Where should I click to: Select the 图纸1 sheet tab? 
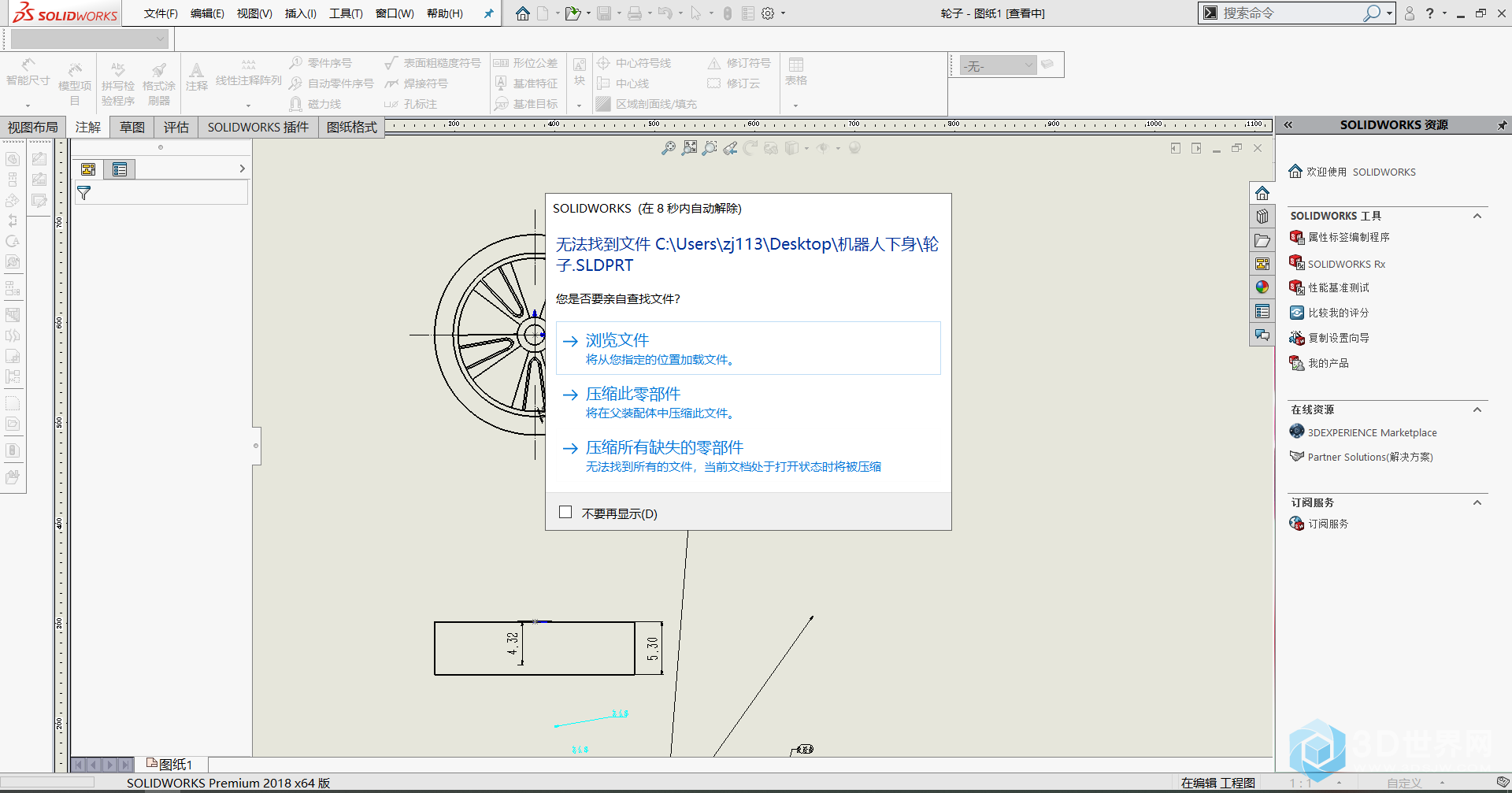point(170,764)
